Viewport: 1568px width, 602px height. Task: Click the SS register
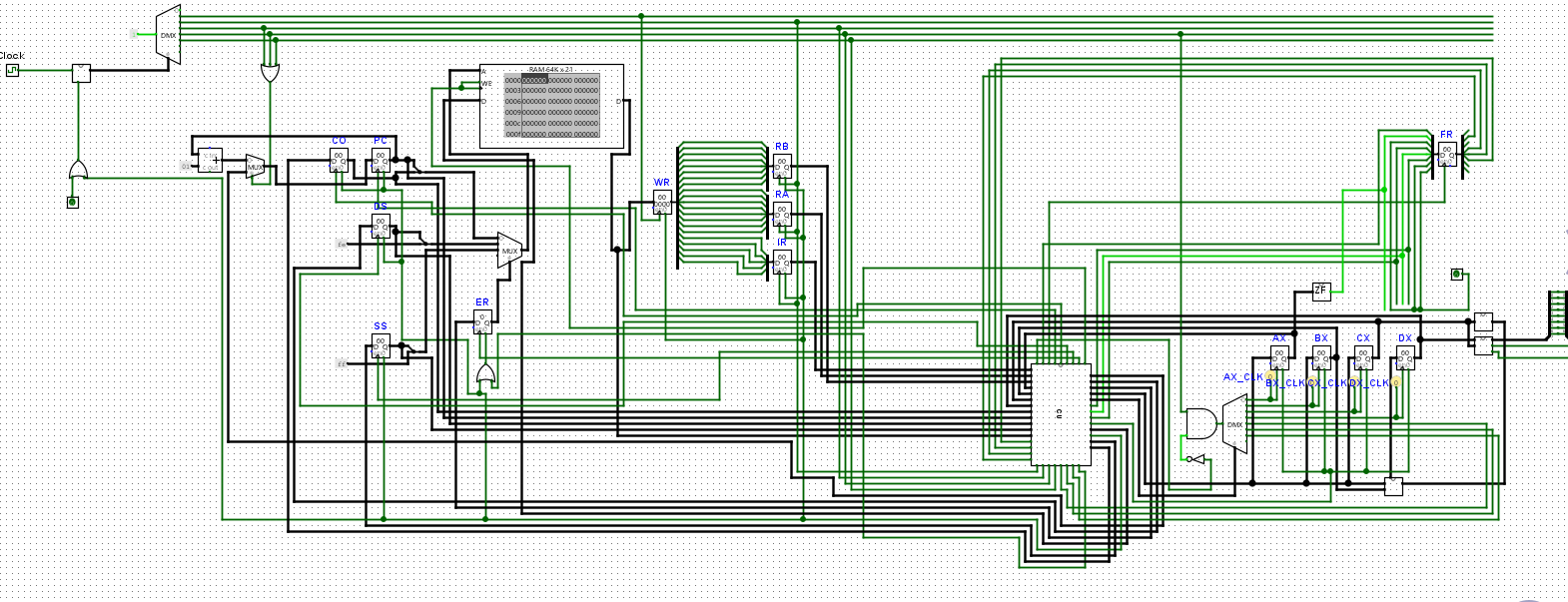pos(380,346)
